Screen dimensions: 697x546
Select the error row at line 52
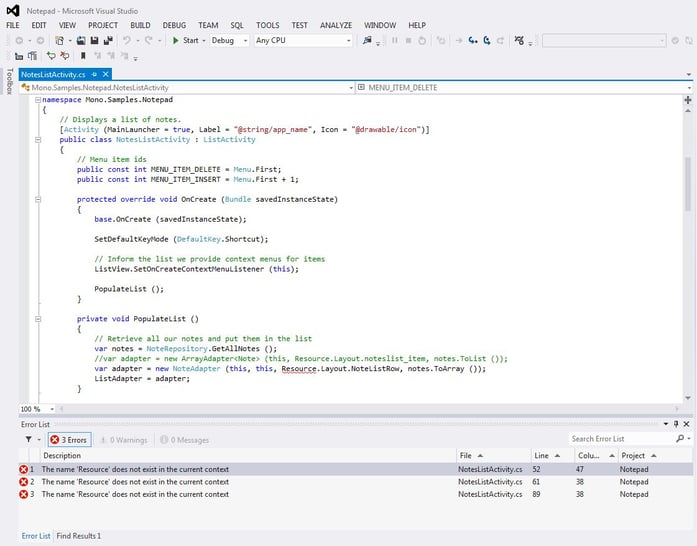[356, 470]
